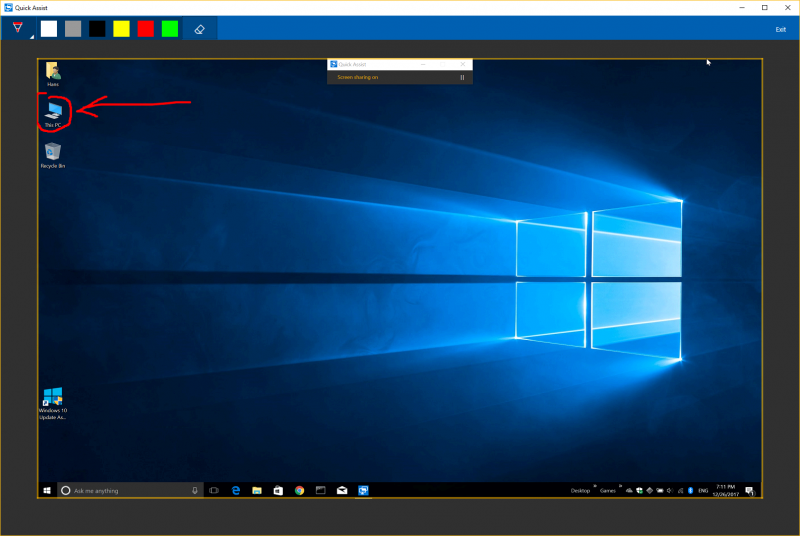Click the diamond-shaped tray icon
Screen dimensions: 800x536
tap(649, 491)
